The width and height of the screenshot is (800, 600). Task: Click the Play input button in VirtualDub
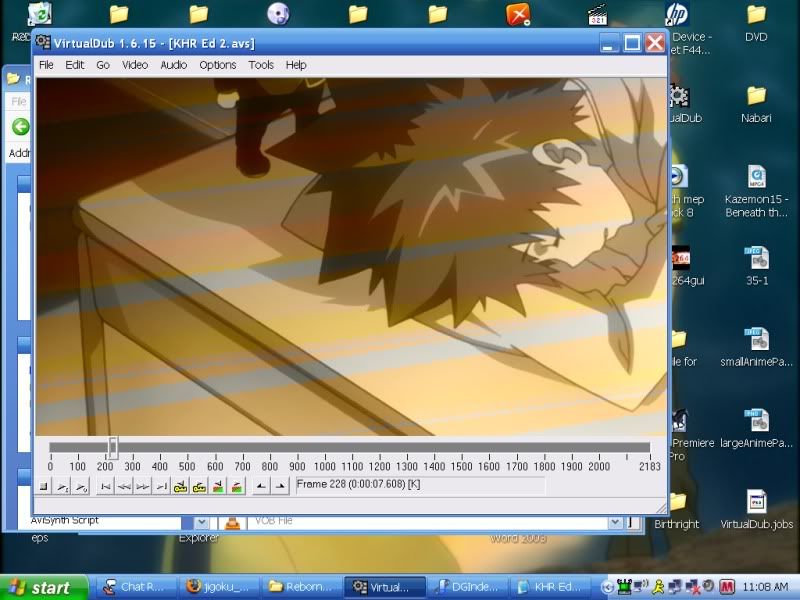click(63, 486)
